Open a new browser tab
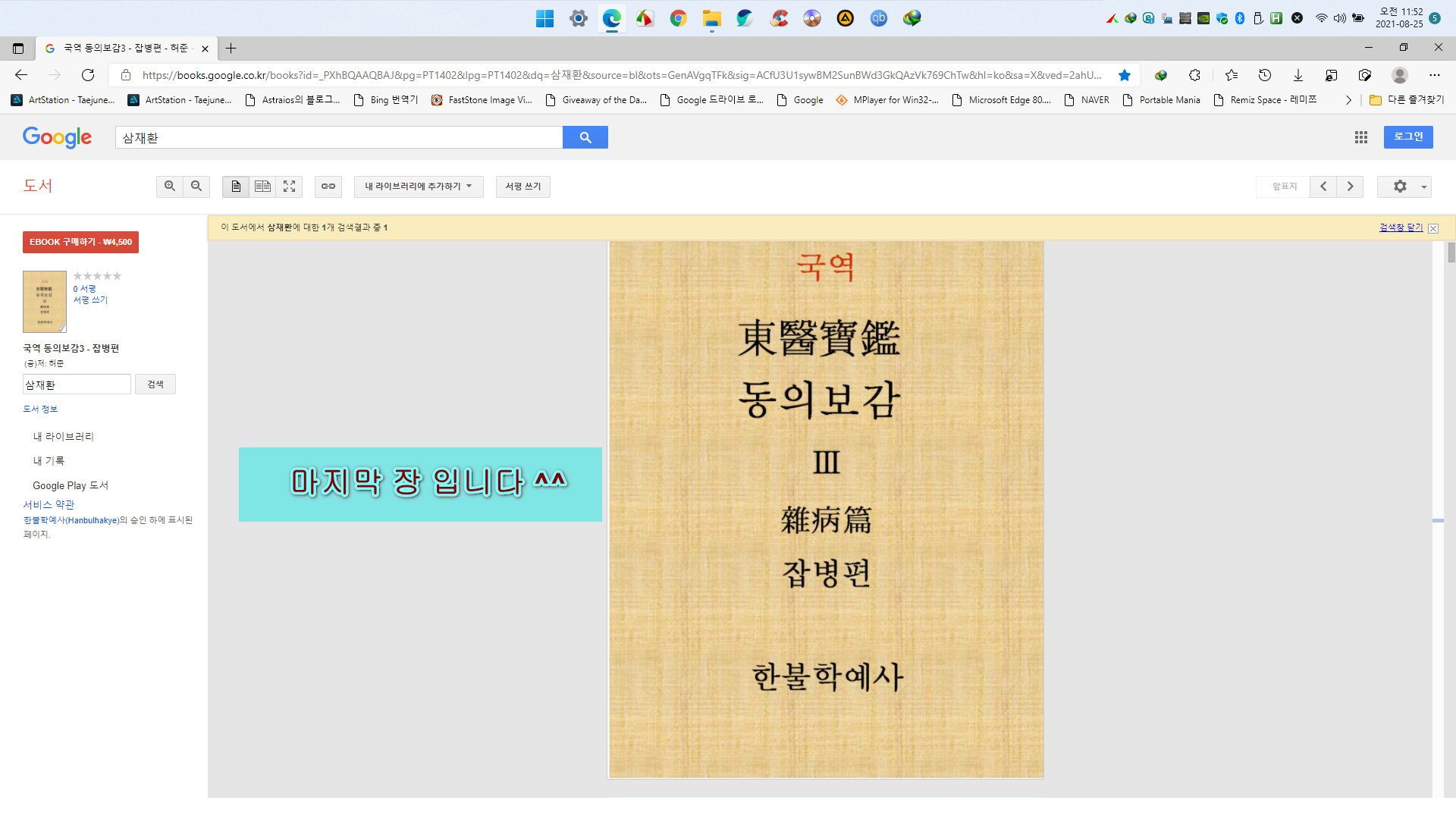The width and height of the screenshot is (1456, 819). 231,49
